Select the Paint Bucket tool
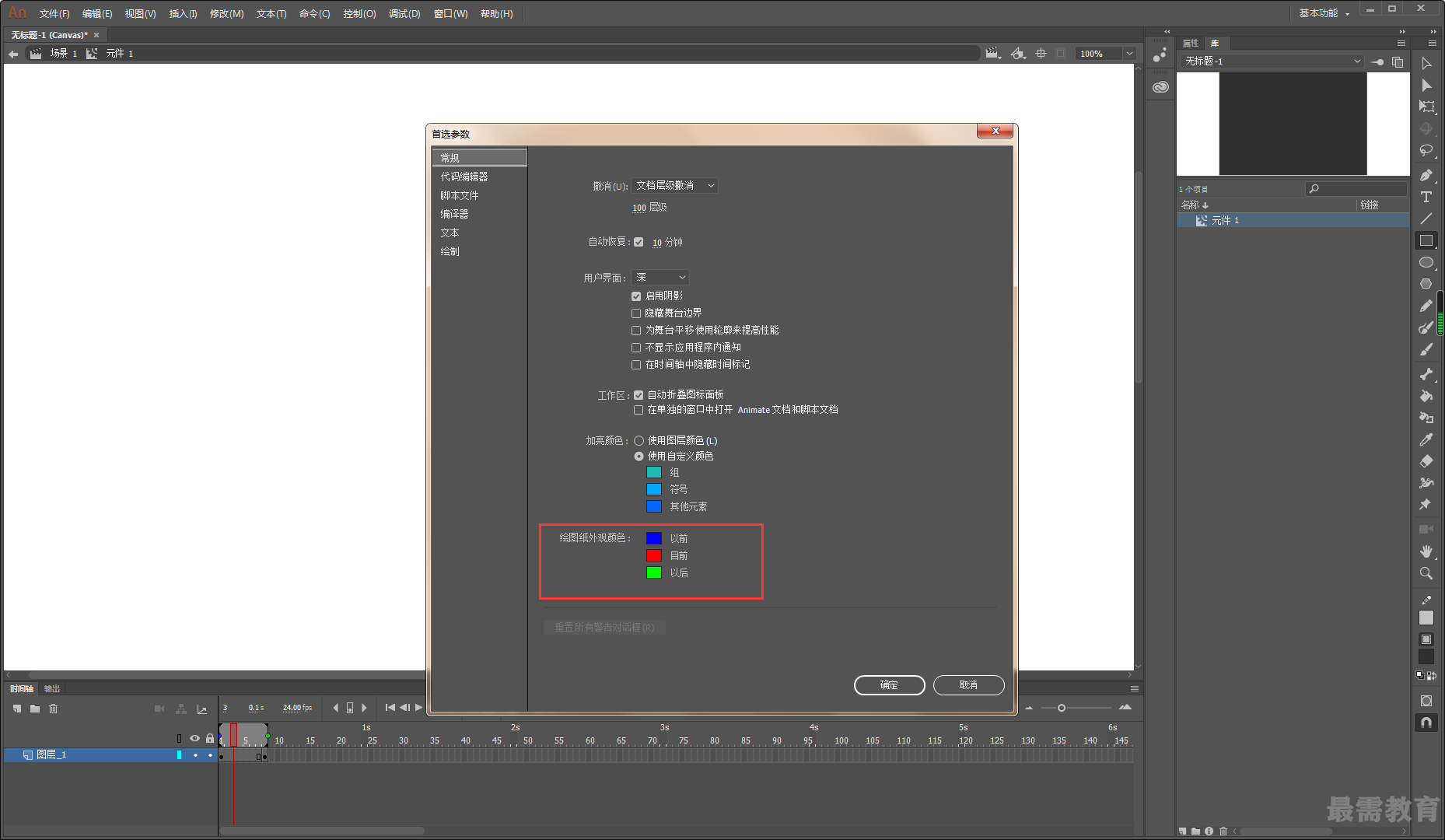 click(1426, 396)
